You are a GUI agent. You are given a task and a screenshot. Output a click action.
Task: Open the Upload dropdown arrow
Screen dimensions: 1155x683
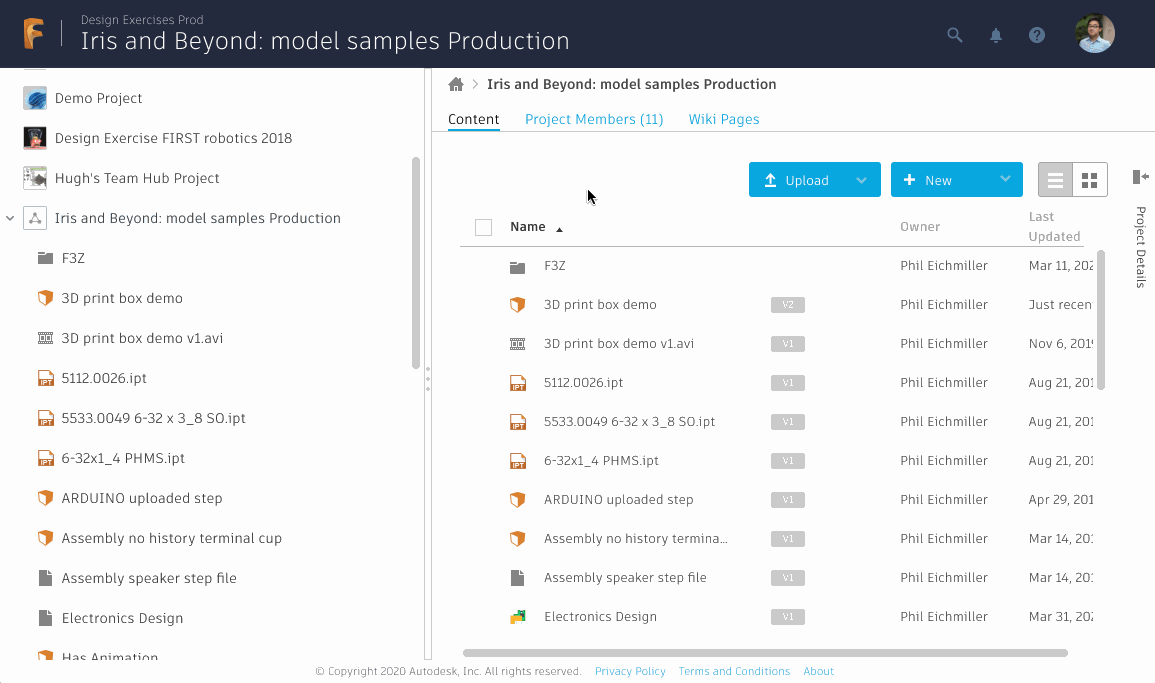pyautogui.click(x=861, y=180)
